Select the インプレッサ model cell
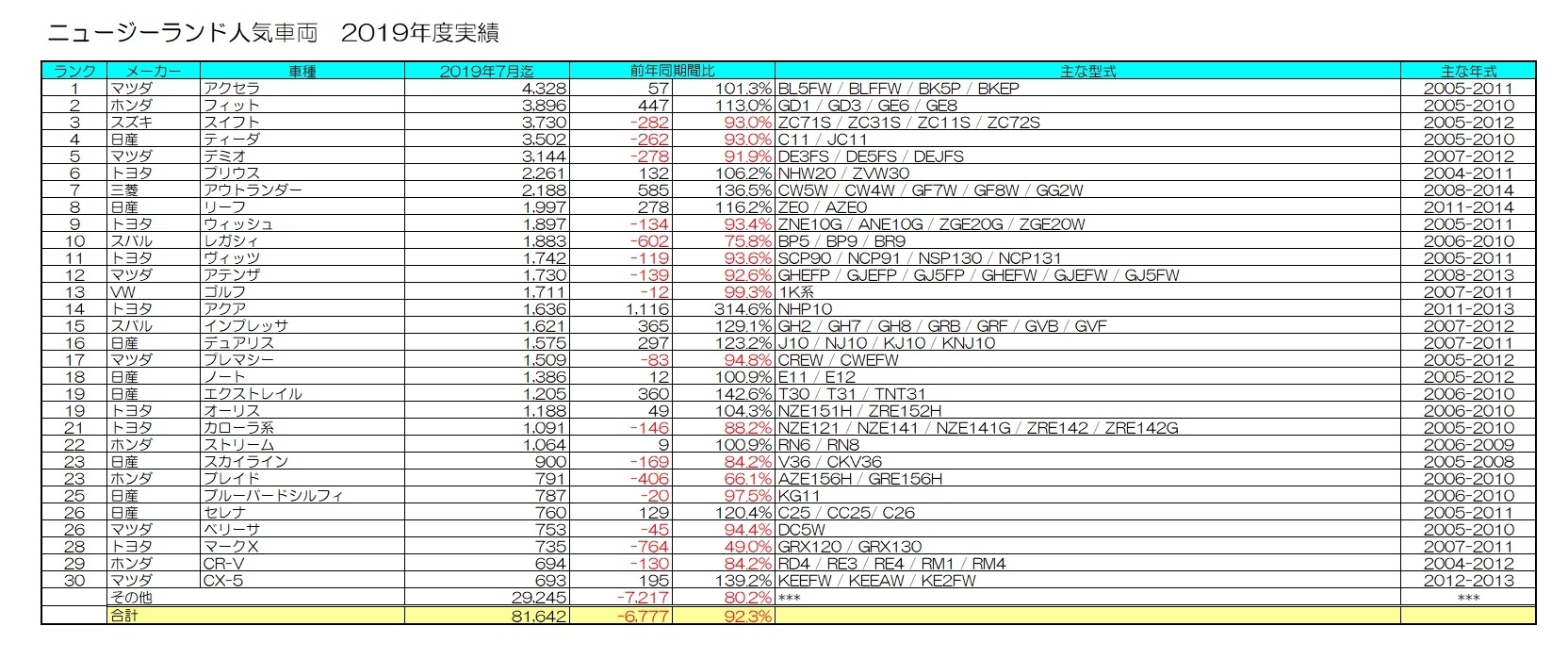The width and height of the screenshot is (1568, 659). point(302,325)
